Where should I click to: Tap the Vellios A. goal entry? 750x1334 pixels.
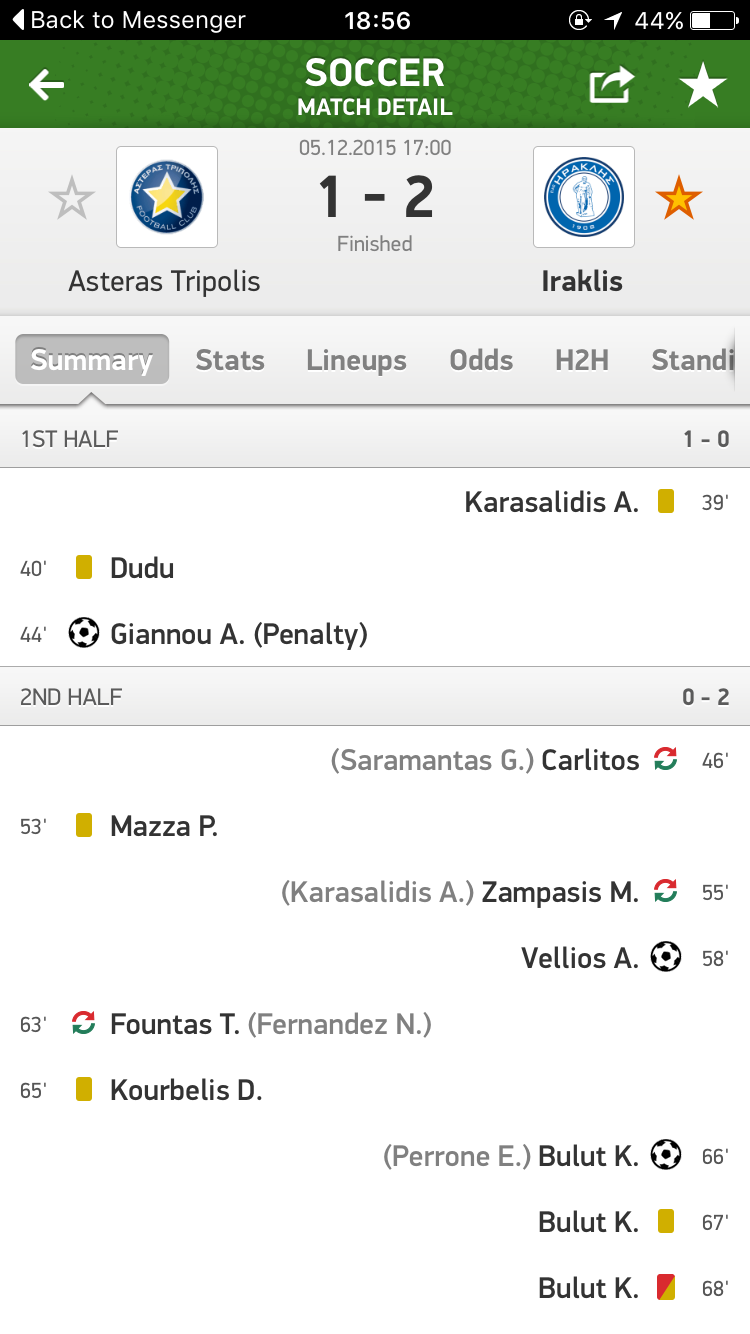580,958
